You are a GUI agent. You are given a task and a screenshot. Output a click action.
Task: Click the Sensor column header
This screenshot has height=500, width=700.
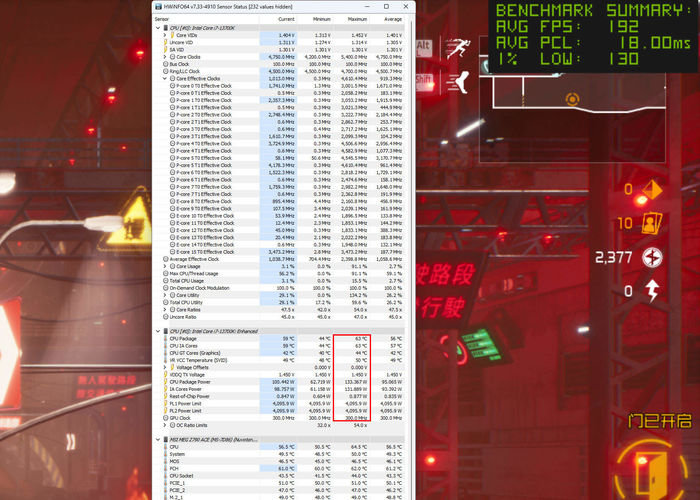click(x=162, y=19)
